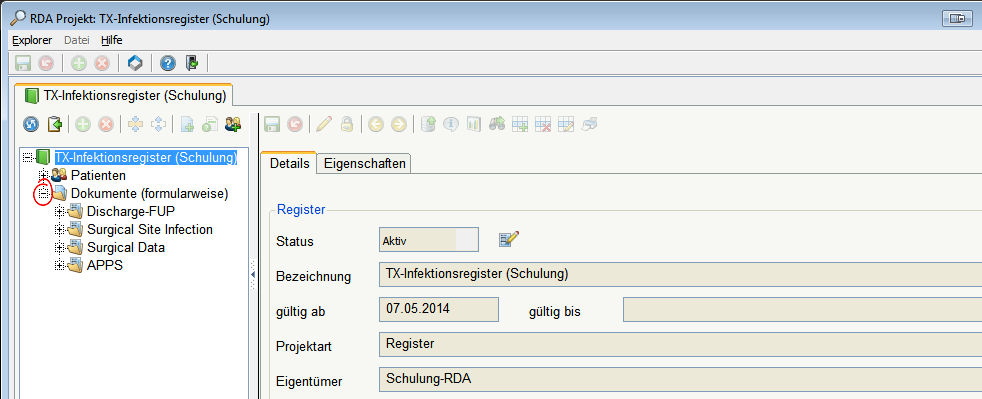Select Surgical Site Infection in the tree
This screenshot has height=399, width=982.
[150, 230]
